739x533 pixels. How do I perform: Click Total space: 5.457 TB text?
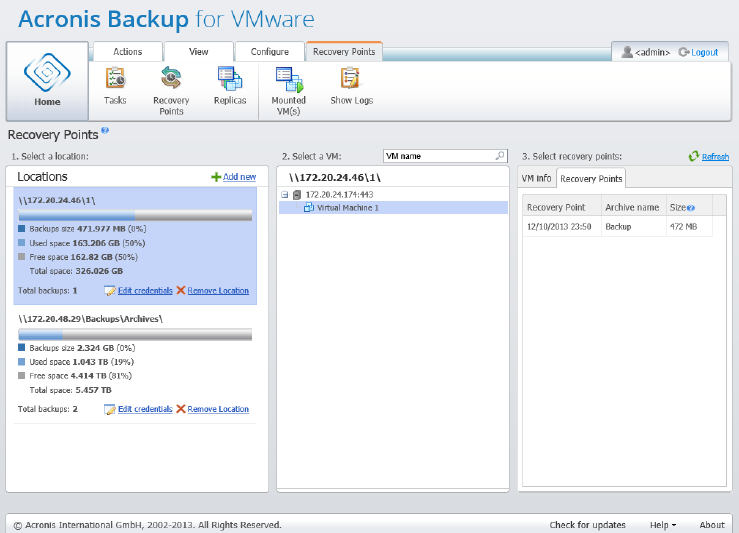click(x=70, y=390)
